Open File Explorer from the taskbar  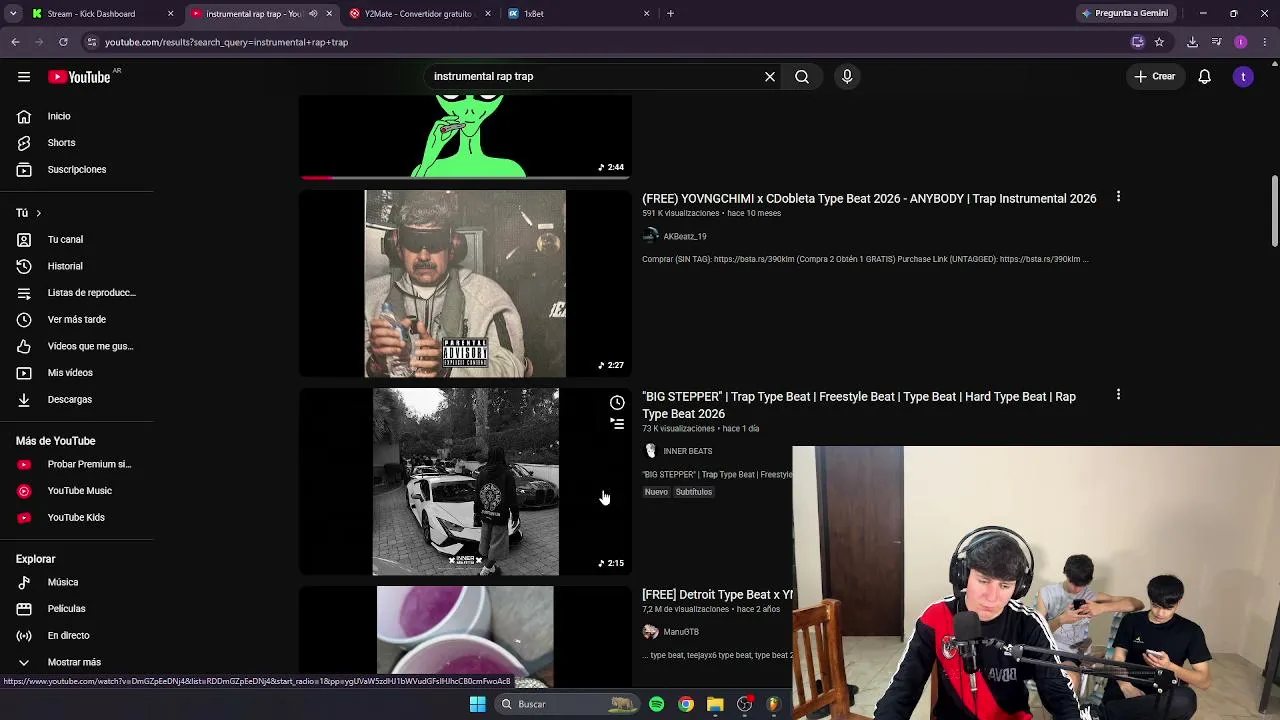tap(715, 704)
